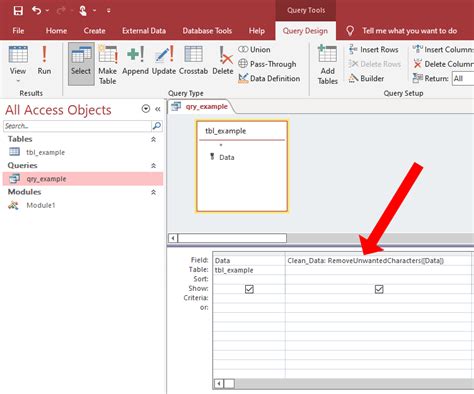Expand the View dropdown arrow
The height and width of the screenshot is (394, 474).
click(x=18, y=81)
